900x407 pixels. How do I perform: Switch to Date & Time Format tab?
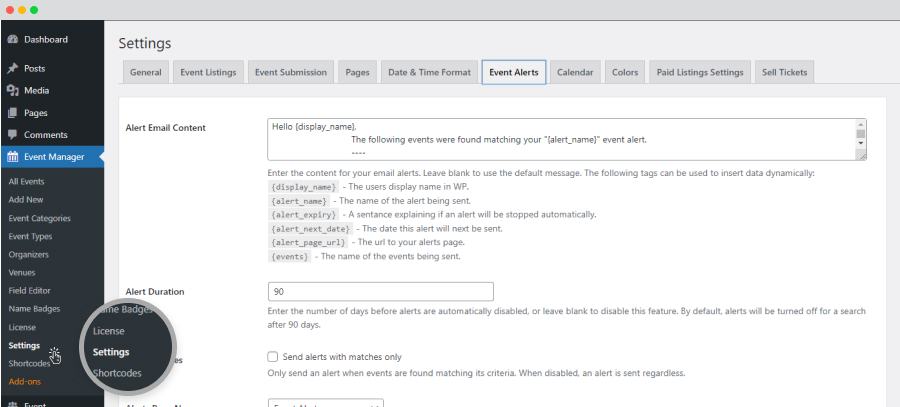coord(429,72)
